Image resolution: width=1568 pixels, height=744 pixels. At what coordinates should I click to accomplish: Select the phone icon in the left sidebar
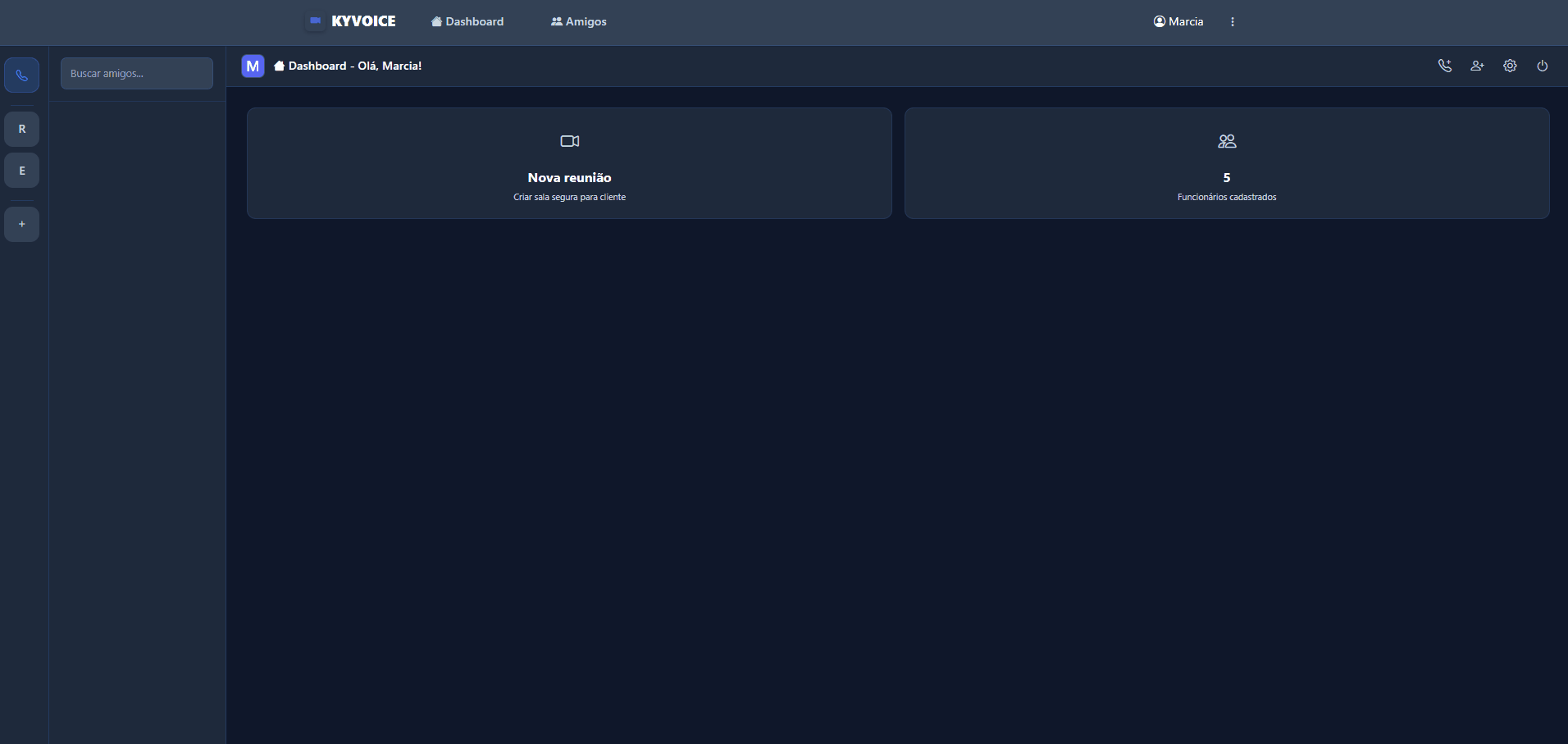click(x=21, y=75)
